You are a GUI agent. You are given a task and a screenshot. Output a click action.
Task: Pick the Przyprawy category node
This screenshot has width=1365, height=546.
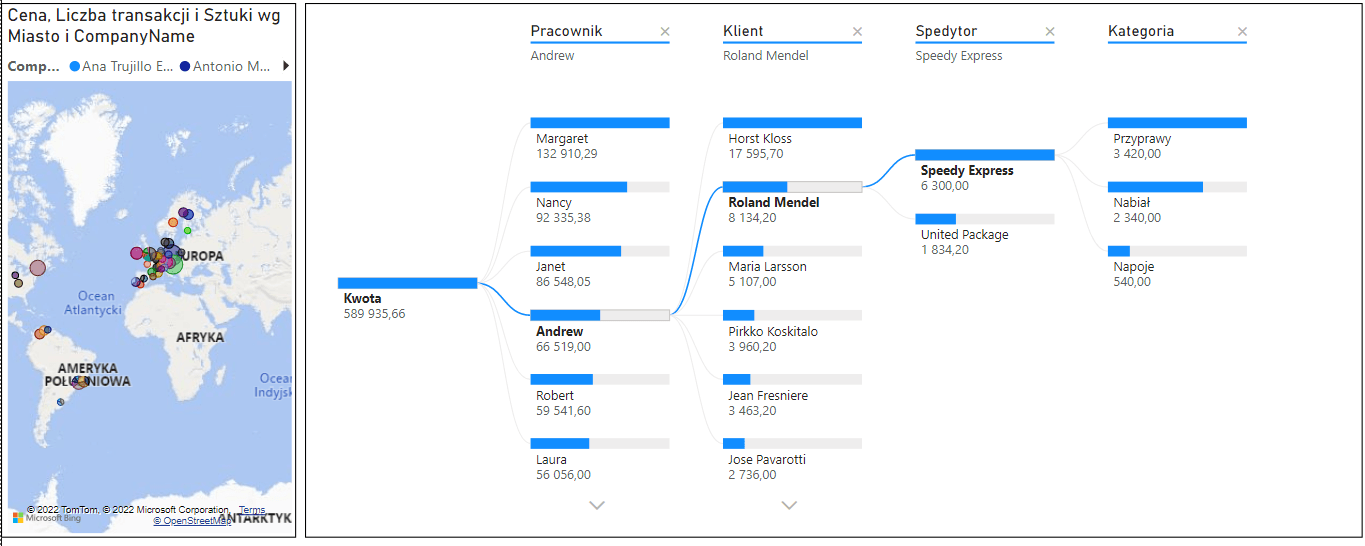click(x=1177, y=139)
